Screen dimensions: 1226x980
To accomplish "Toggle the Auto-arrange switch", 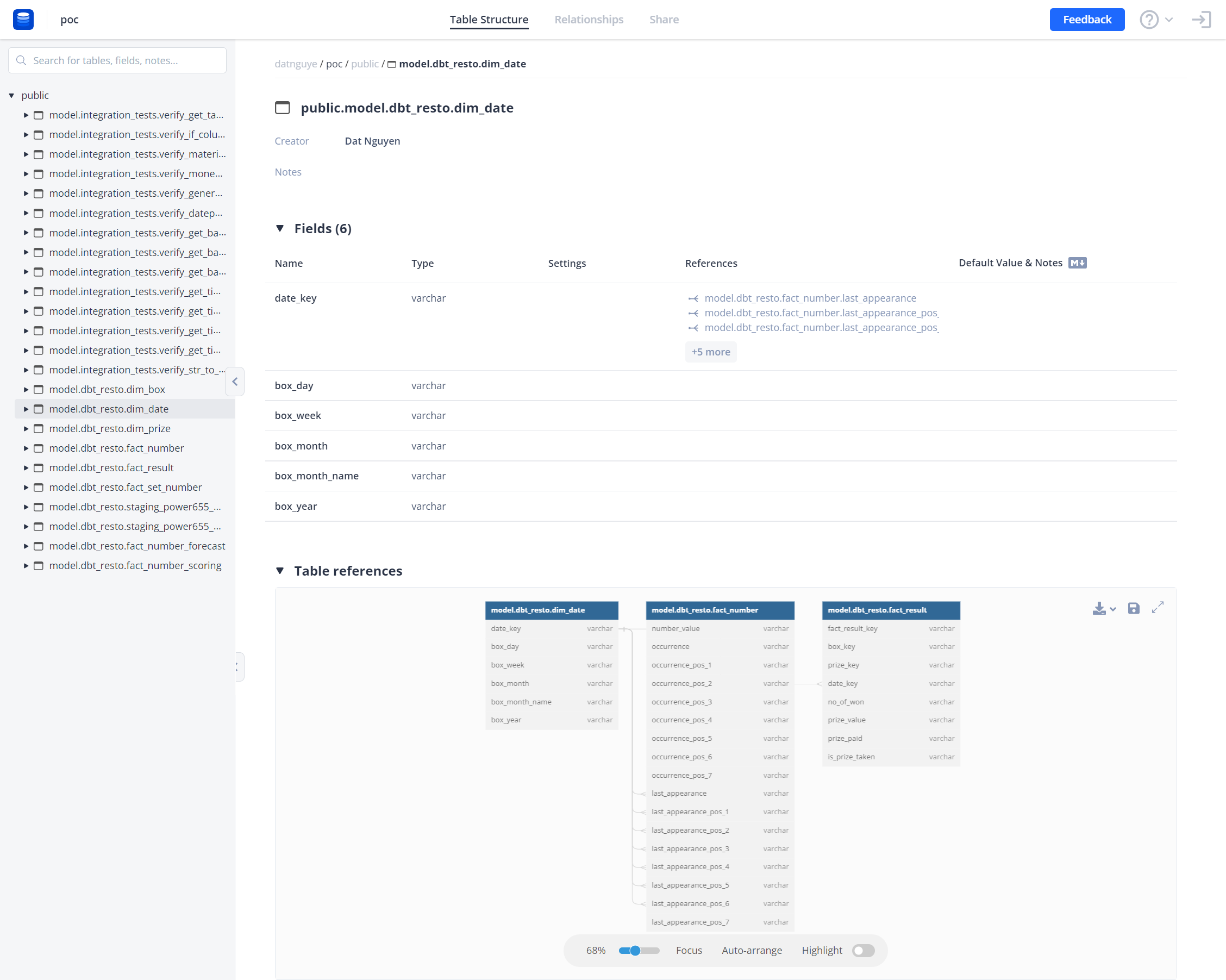I will coord(751,951).
